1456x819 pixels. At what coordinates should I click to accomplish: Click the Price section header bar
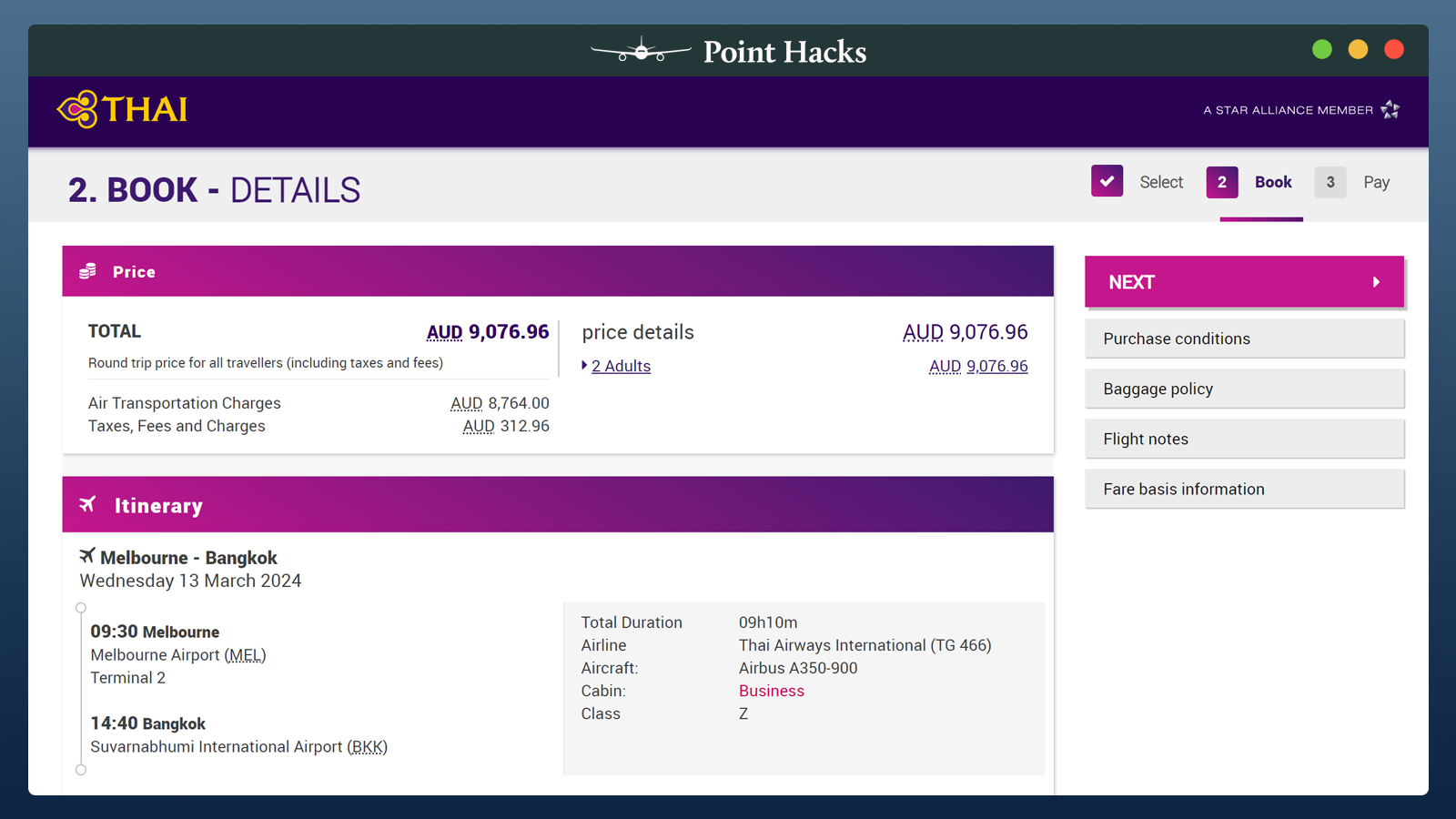pos(558,271)
